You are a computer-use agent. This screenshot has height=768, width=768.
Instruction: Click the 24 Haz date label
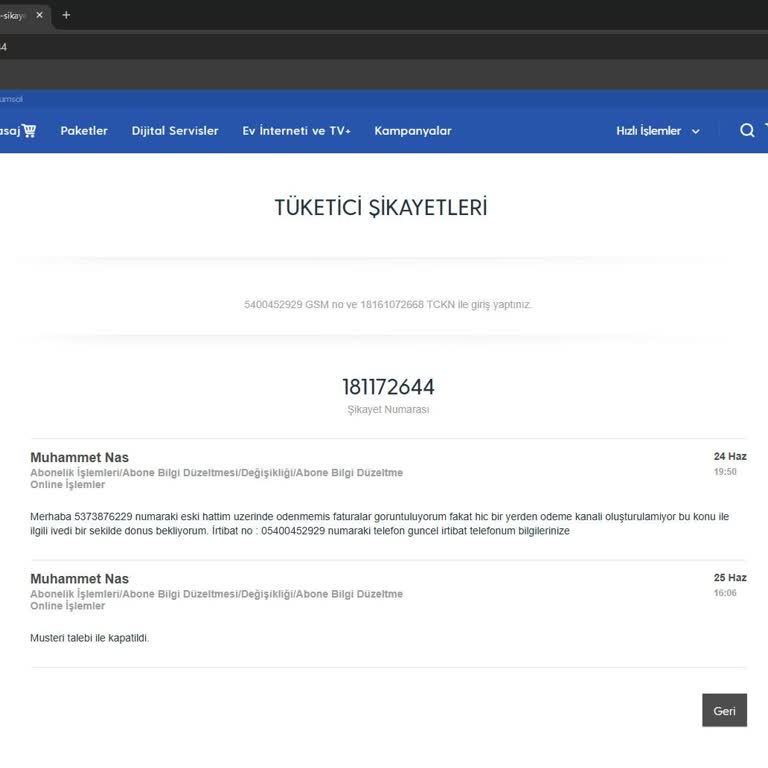click(730, 456)
